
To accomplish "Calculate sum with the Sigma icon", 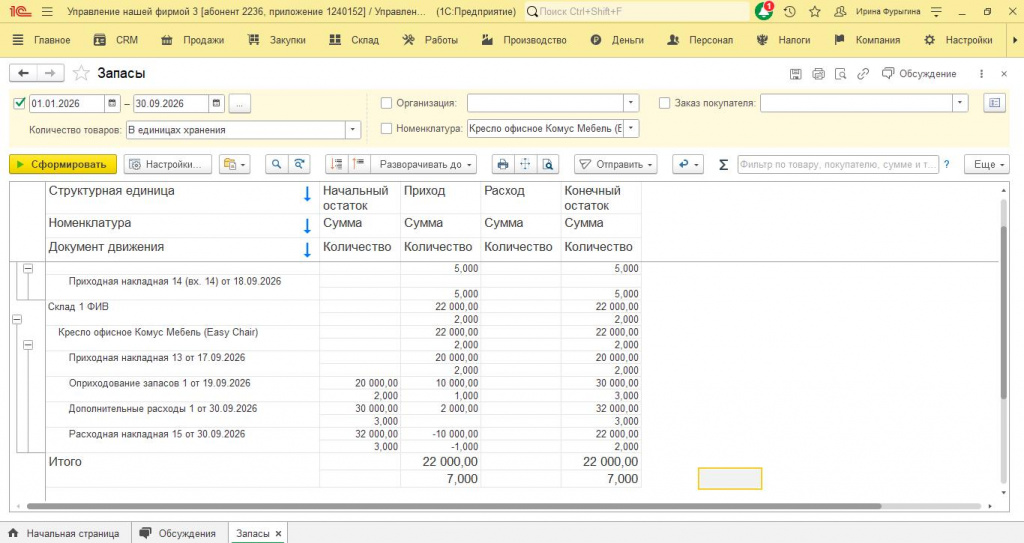I will 723,165.
